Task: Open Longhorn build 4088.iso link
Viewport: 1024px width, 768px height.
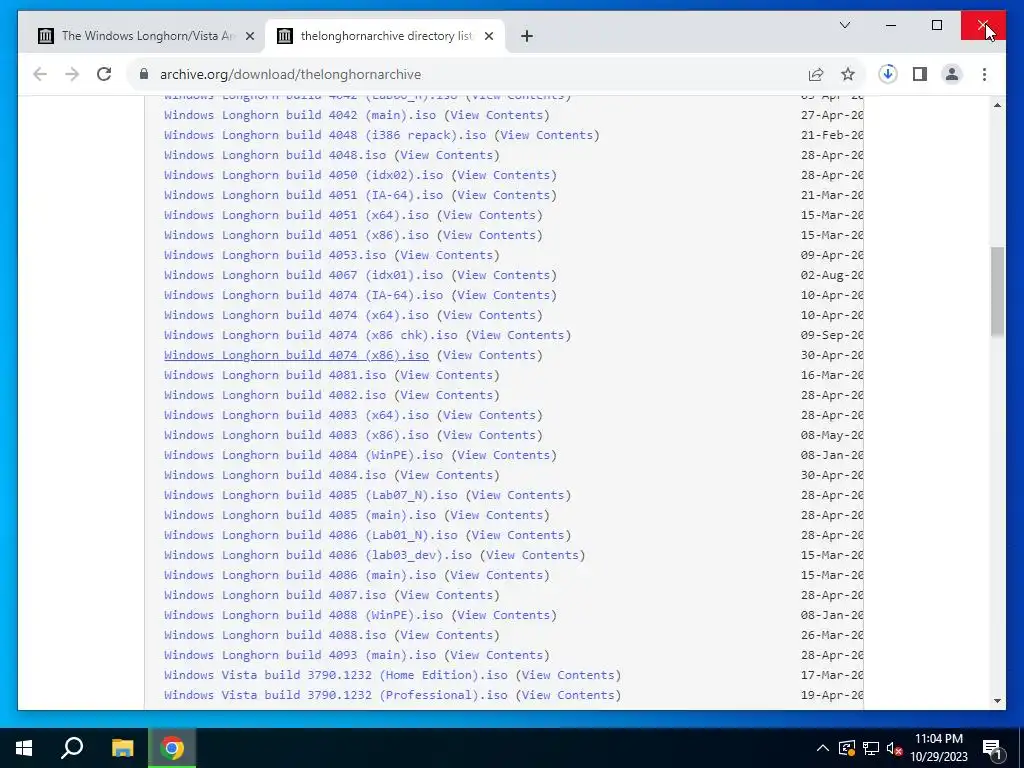Action: point(275,635)
